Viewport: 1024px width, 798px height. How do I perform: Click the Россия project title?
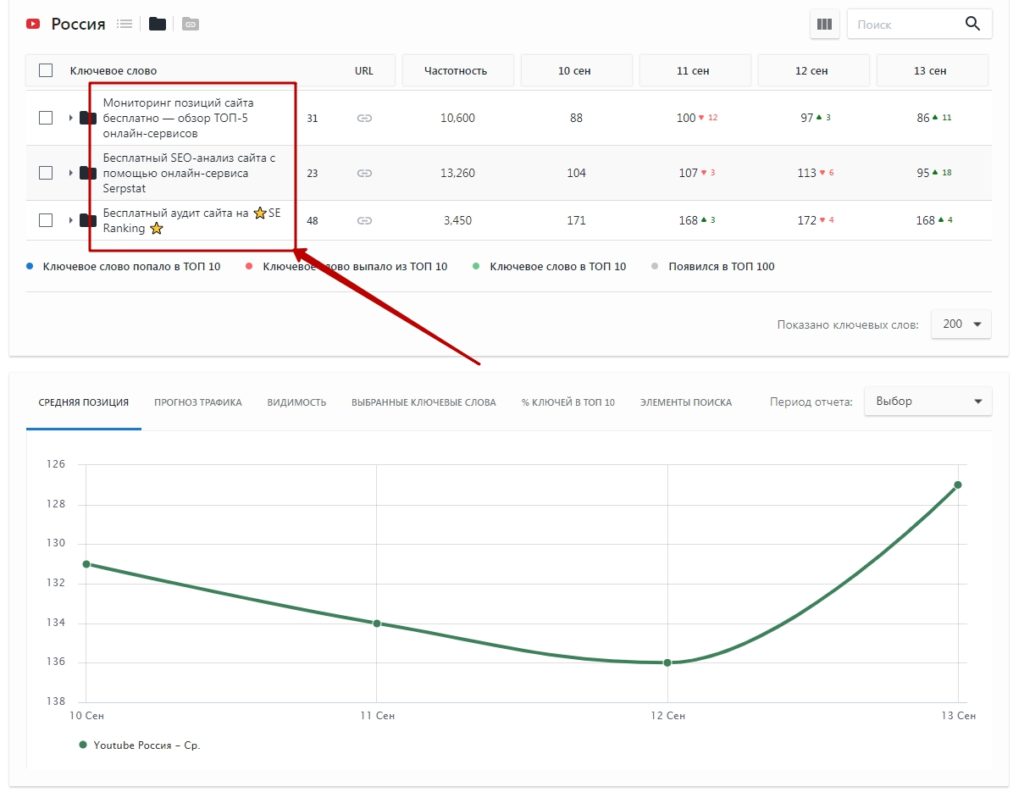point(78,24)
